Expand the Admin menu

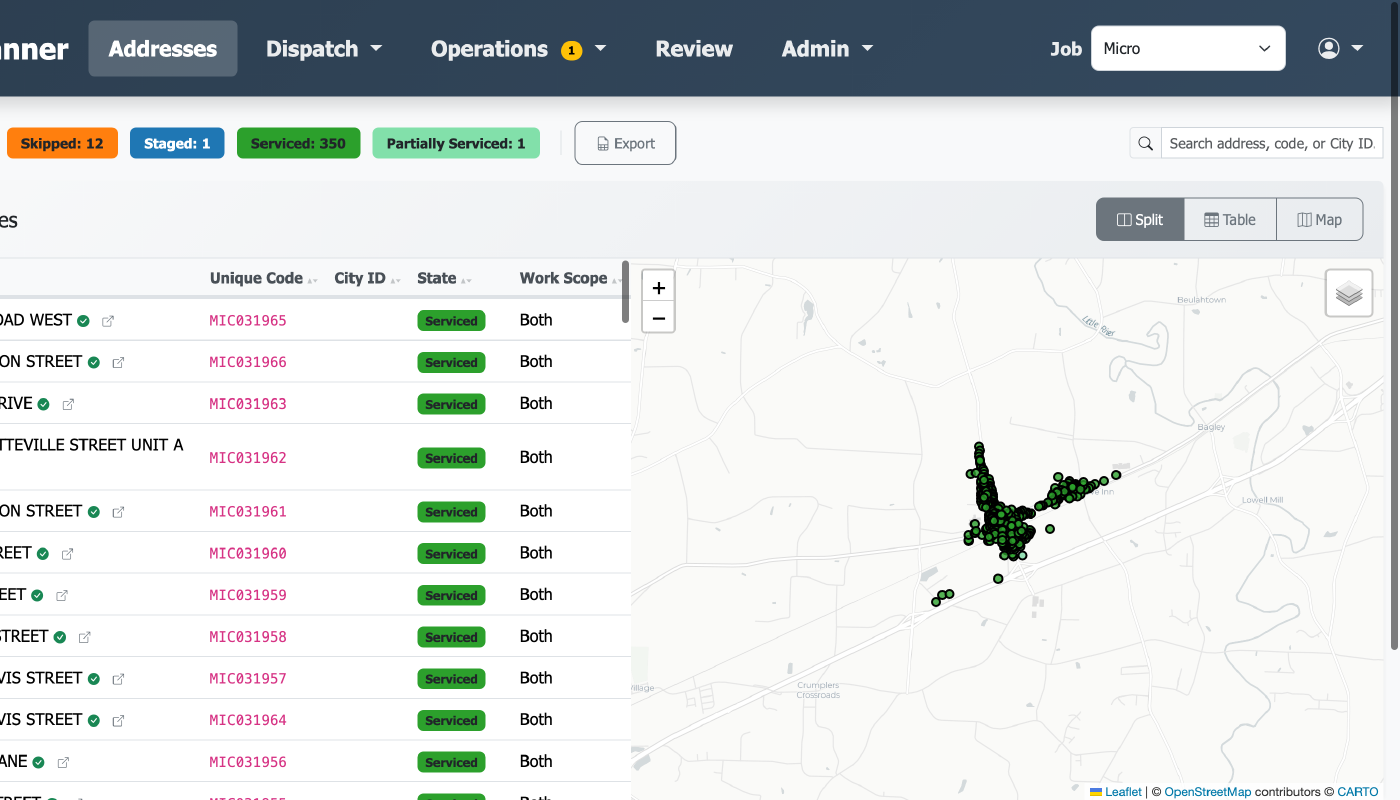827,49
